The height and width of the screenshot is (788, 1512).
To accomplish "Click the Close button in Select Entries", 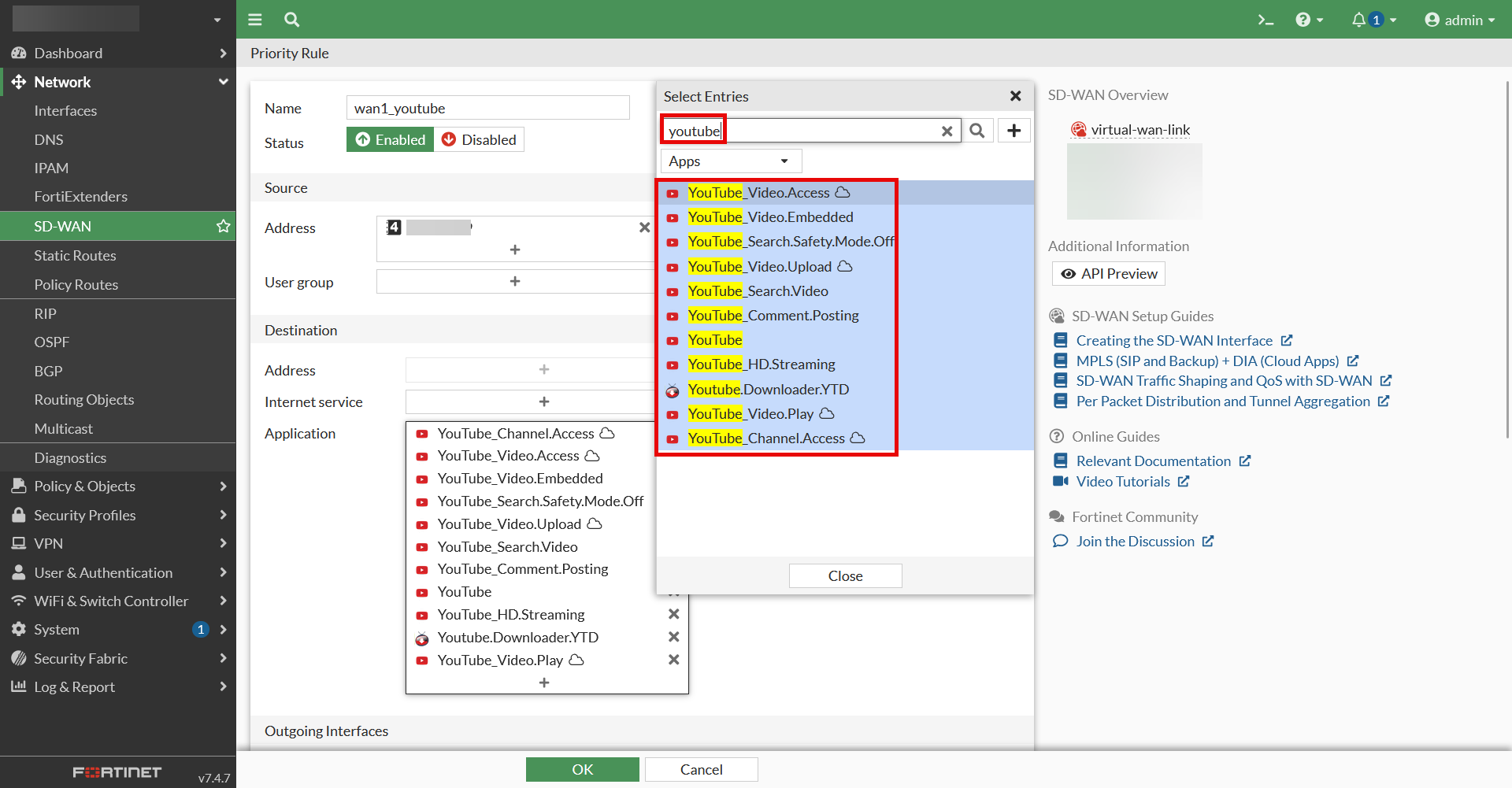I will click(x=845, y=576).
